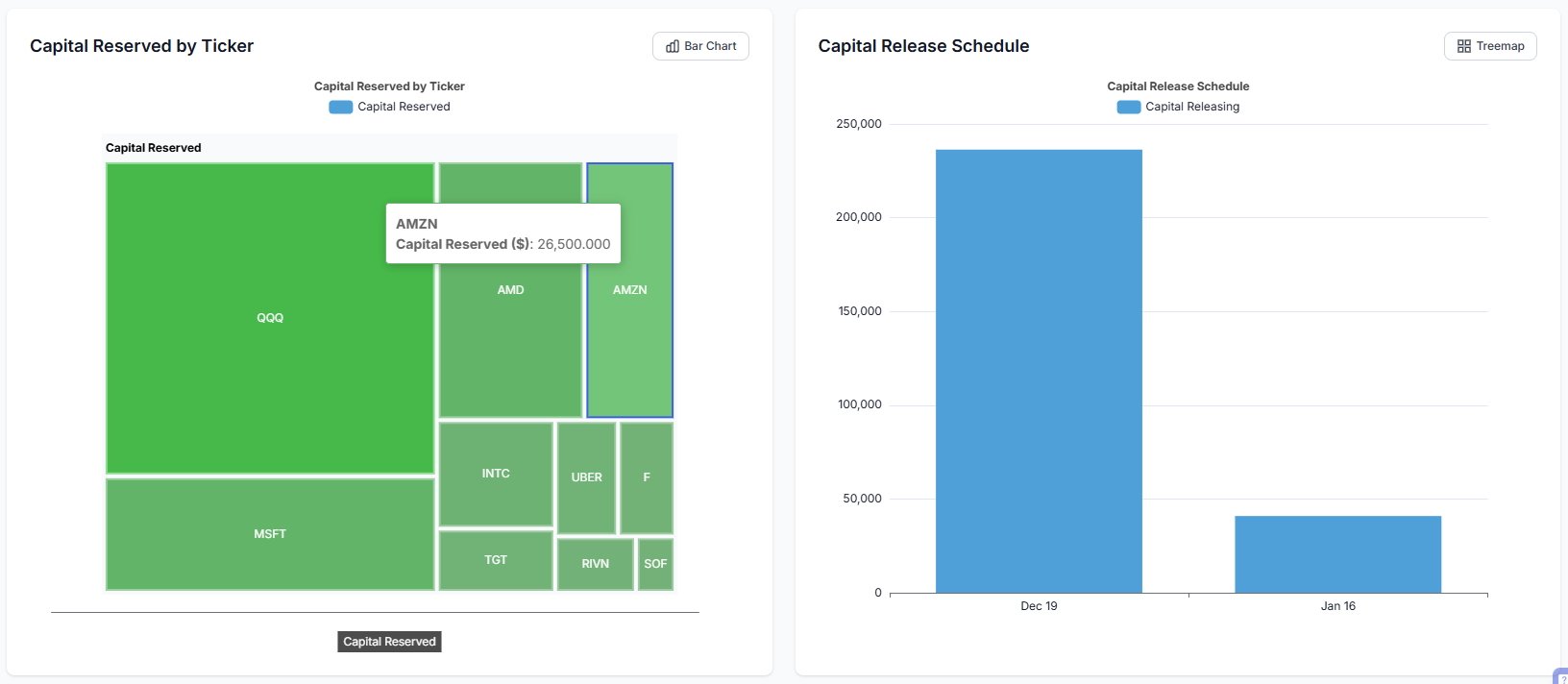Toggle the Capital Reserved legend swatch

point(340,107)
